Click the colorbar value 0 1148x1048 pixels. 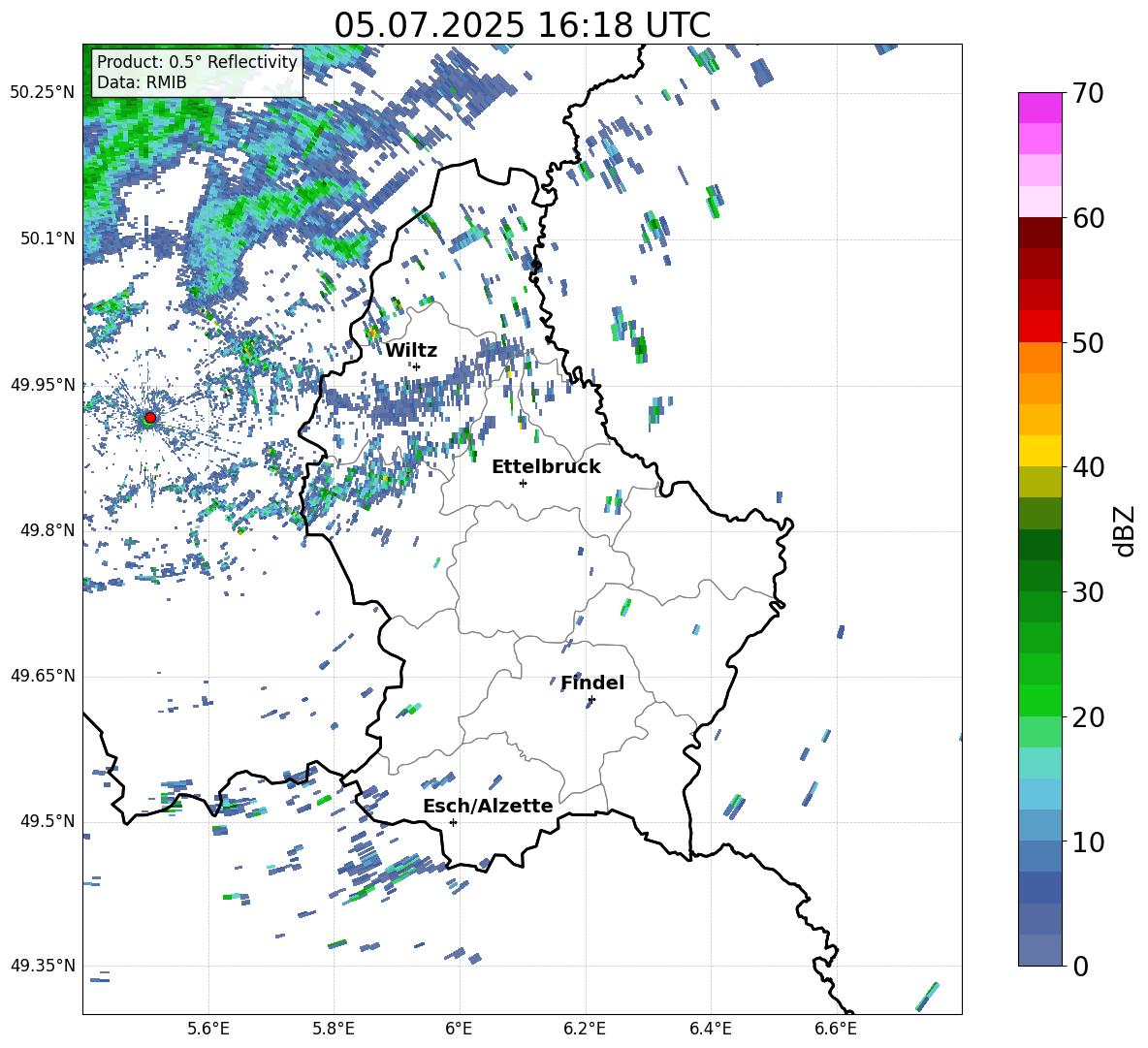1081,966
